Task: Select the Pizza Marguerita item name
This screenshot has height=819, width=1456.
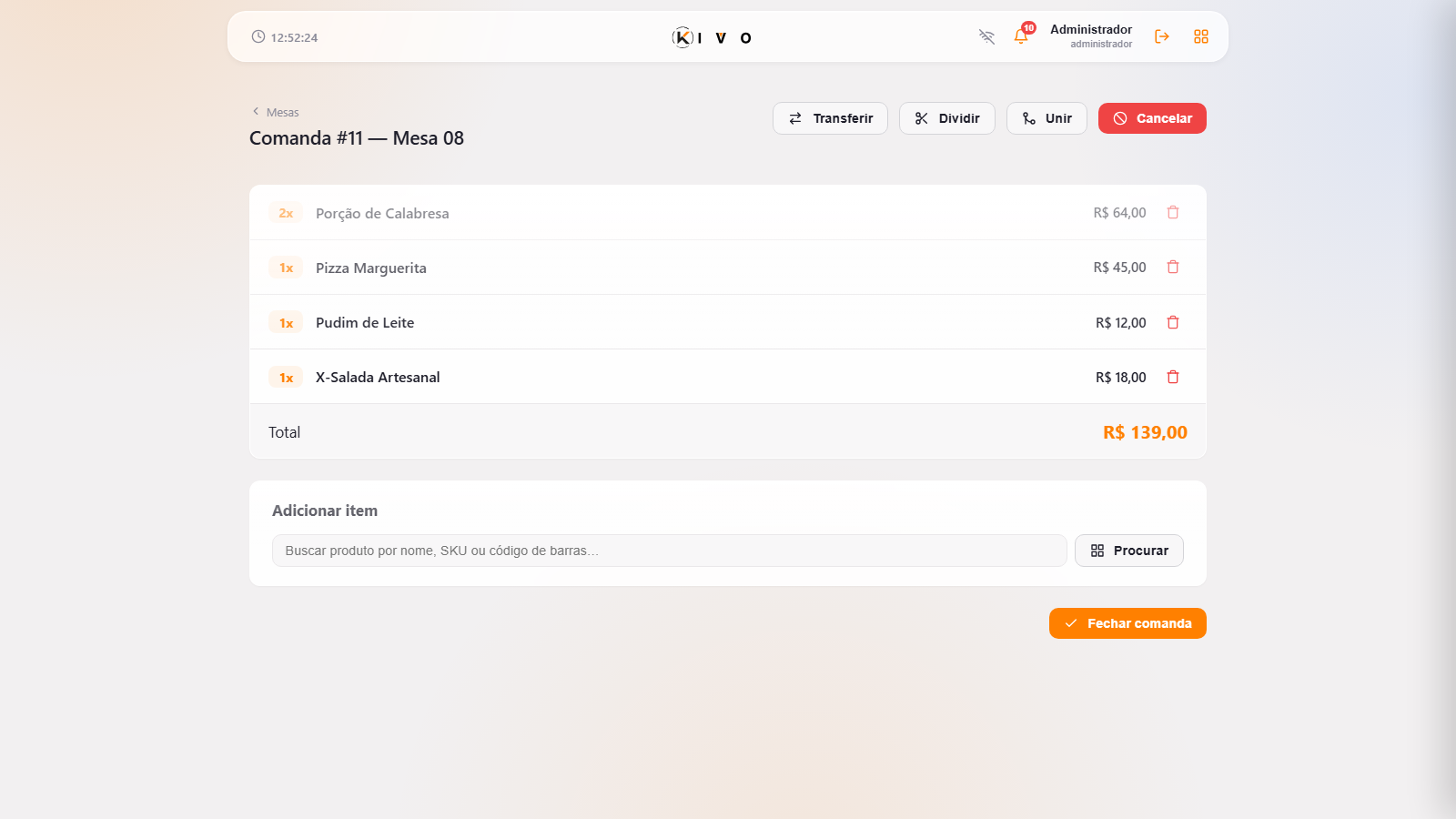Action: tap(371, 268)
